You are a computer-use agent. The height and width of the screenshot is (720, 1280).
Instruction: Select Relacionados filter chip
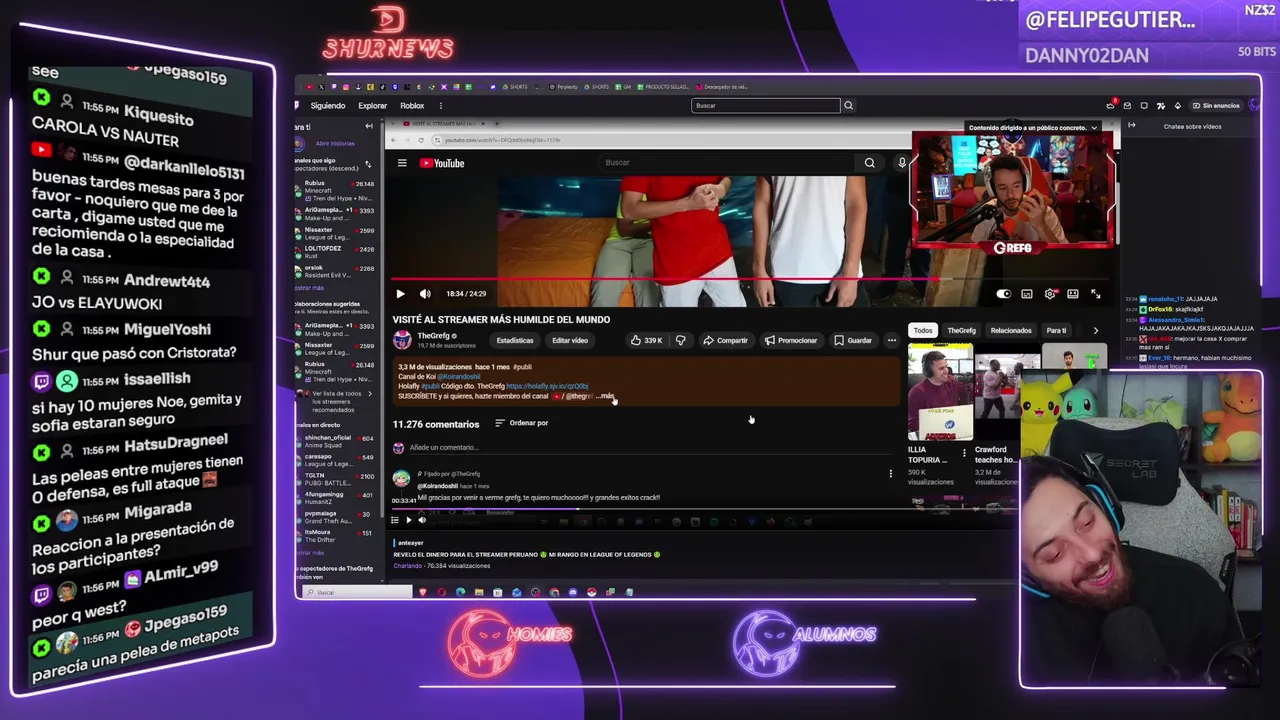tap(1011, 330)
